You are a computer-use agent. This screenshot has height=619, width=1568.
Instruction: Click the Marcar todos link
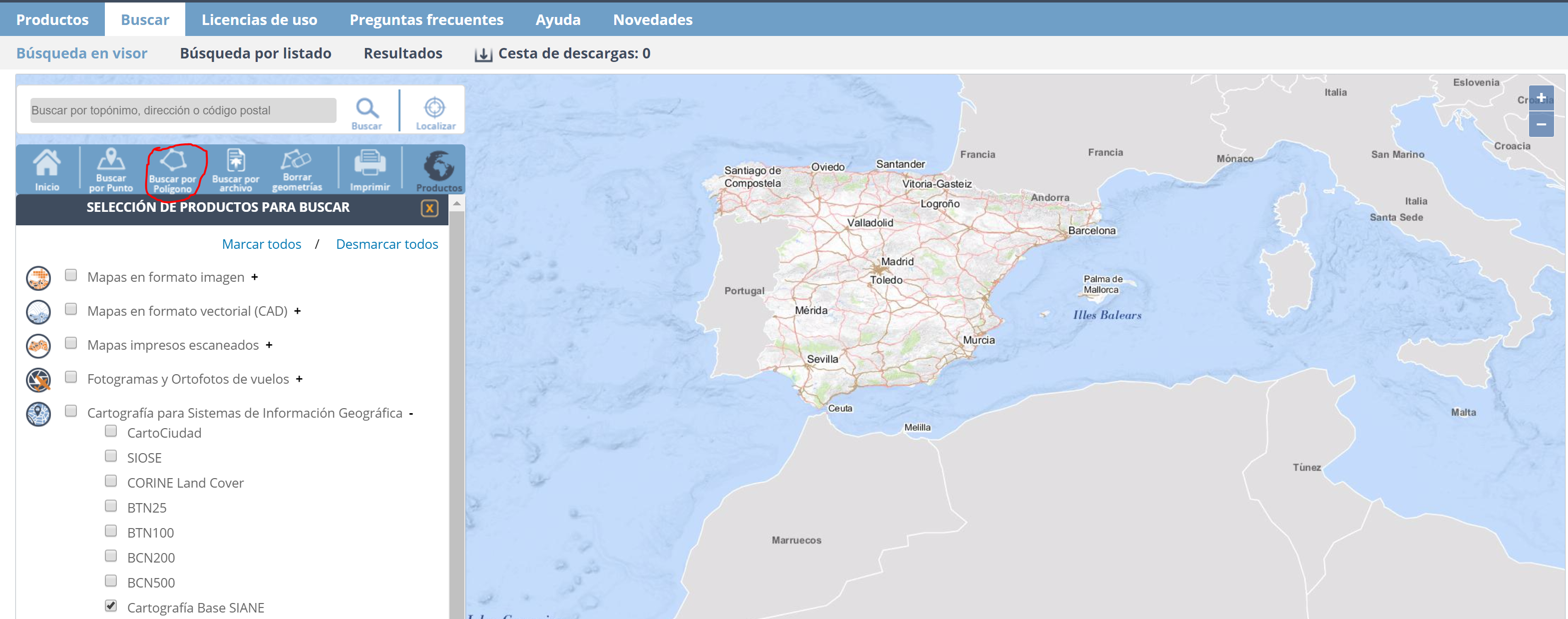(x=262, y=244)
